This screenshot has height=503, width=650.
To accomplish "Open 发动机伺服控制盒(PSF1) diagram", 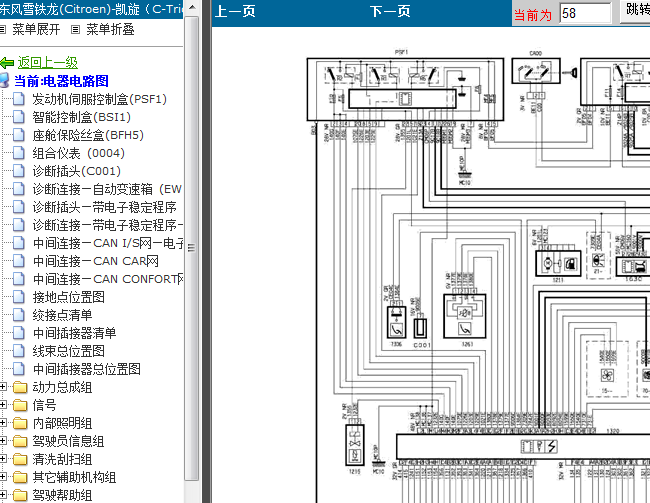I will tap(99, 99).
